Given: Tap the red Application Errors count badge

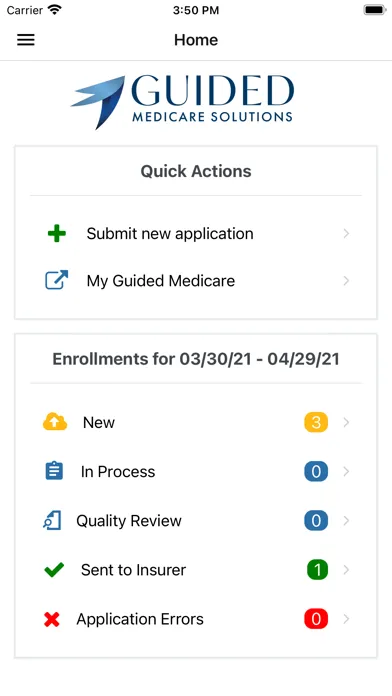Looking at the screenshot, I should 316,619.
